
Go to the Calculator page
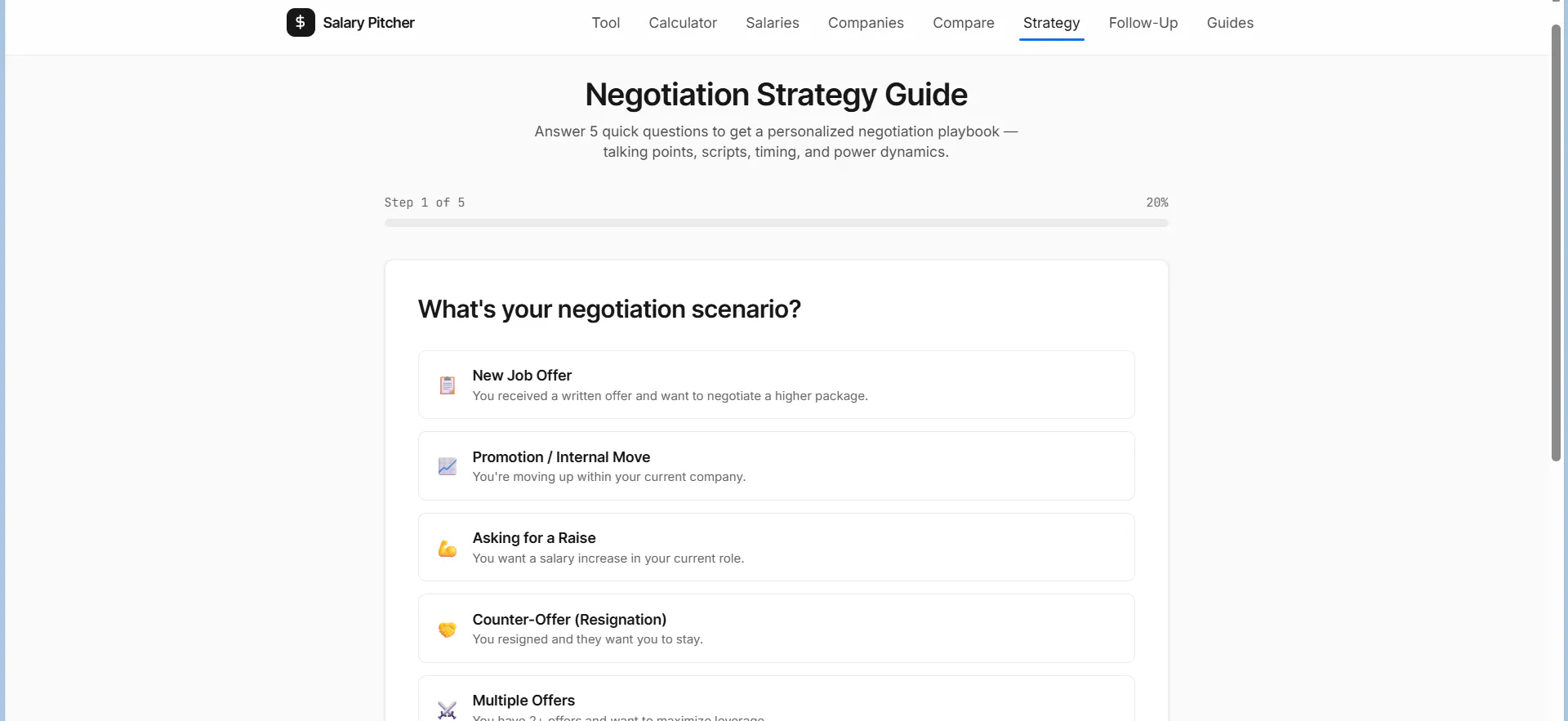683,23
